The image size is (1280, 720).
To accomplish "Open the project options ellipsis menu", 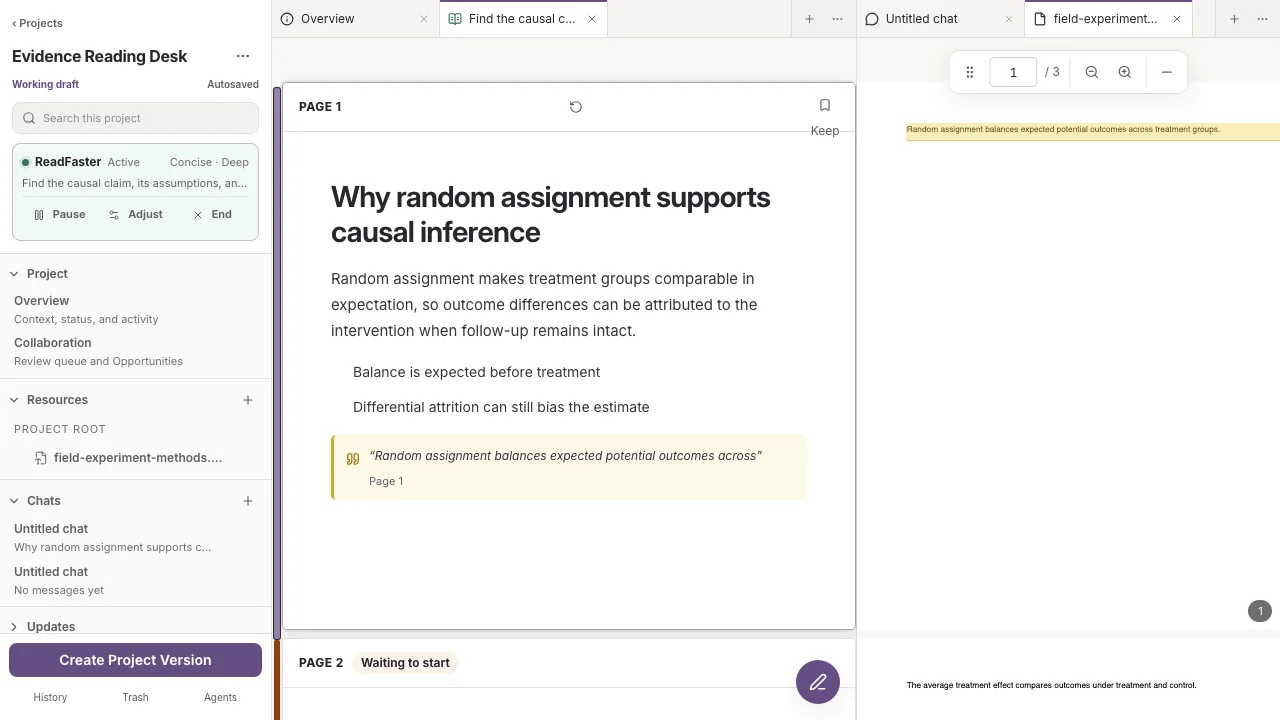I will (x=243, y=56).
